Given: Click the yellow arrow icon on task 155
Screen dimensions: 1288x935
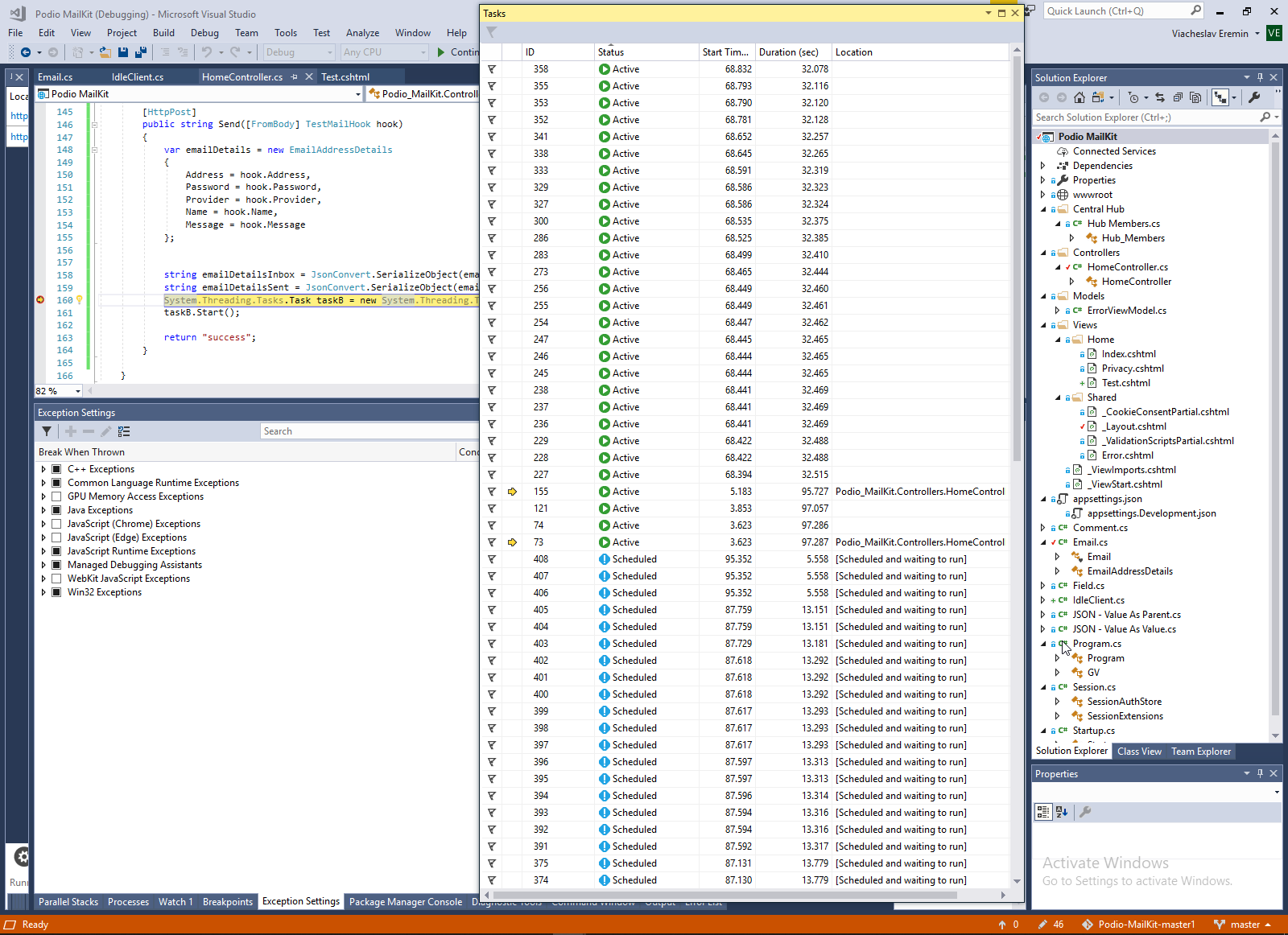Looking at the screenshot, I should 512,492.
